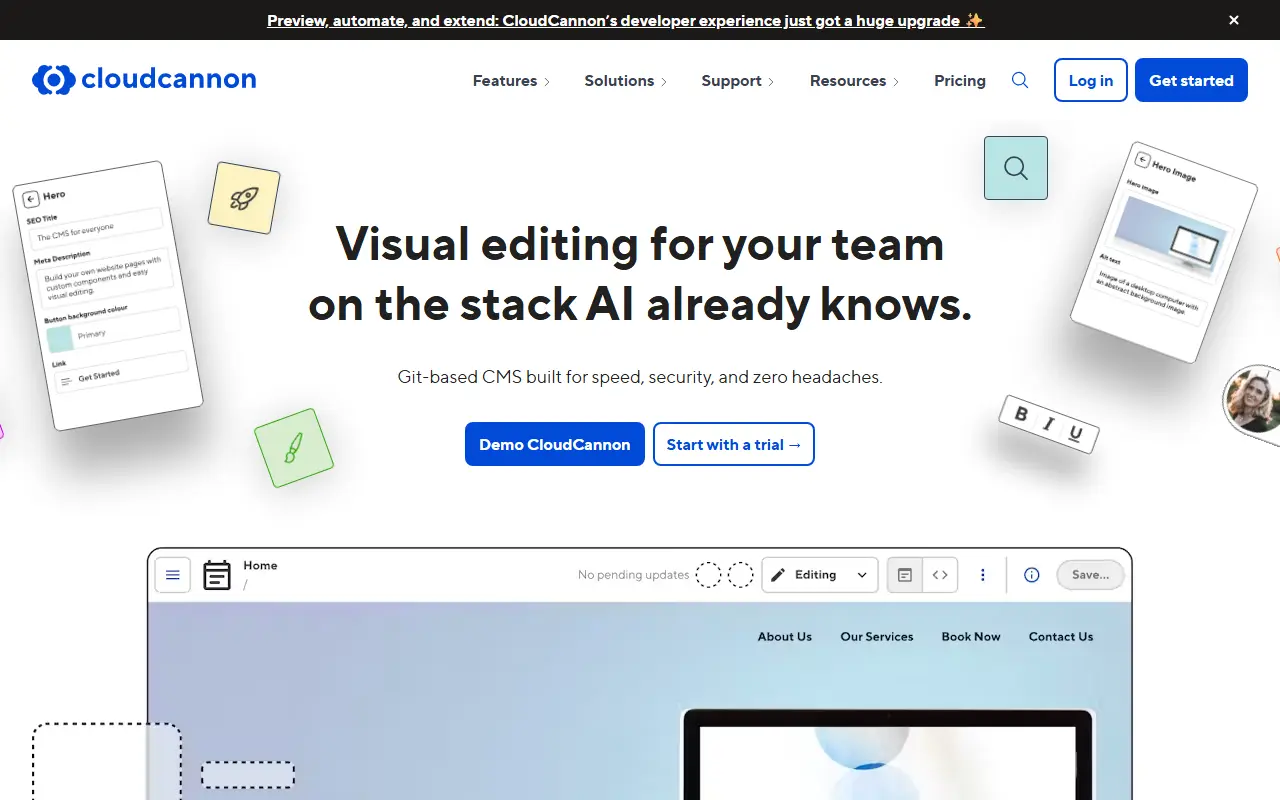The image size is (1280, 800).
Task: Open the developer experience upgrade announcement link
Action: click(626, 20)
